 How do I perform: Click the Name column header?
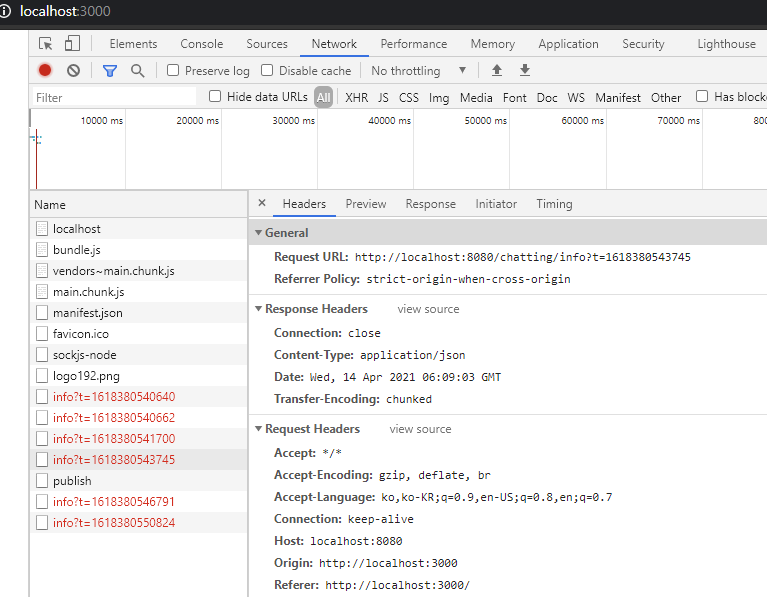click(138, 205)
